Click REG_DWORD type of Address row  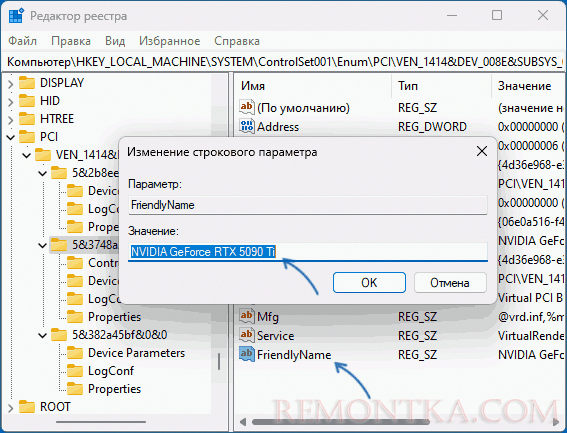pos(432,127)
